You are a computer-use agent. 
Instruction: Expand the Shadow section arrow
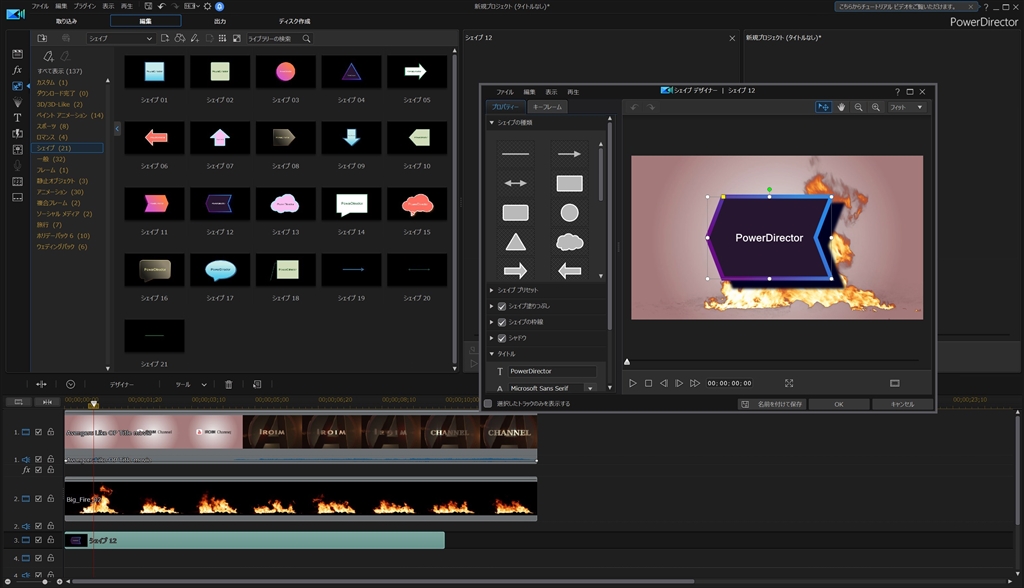[x=492, y=338]
